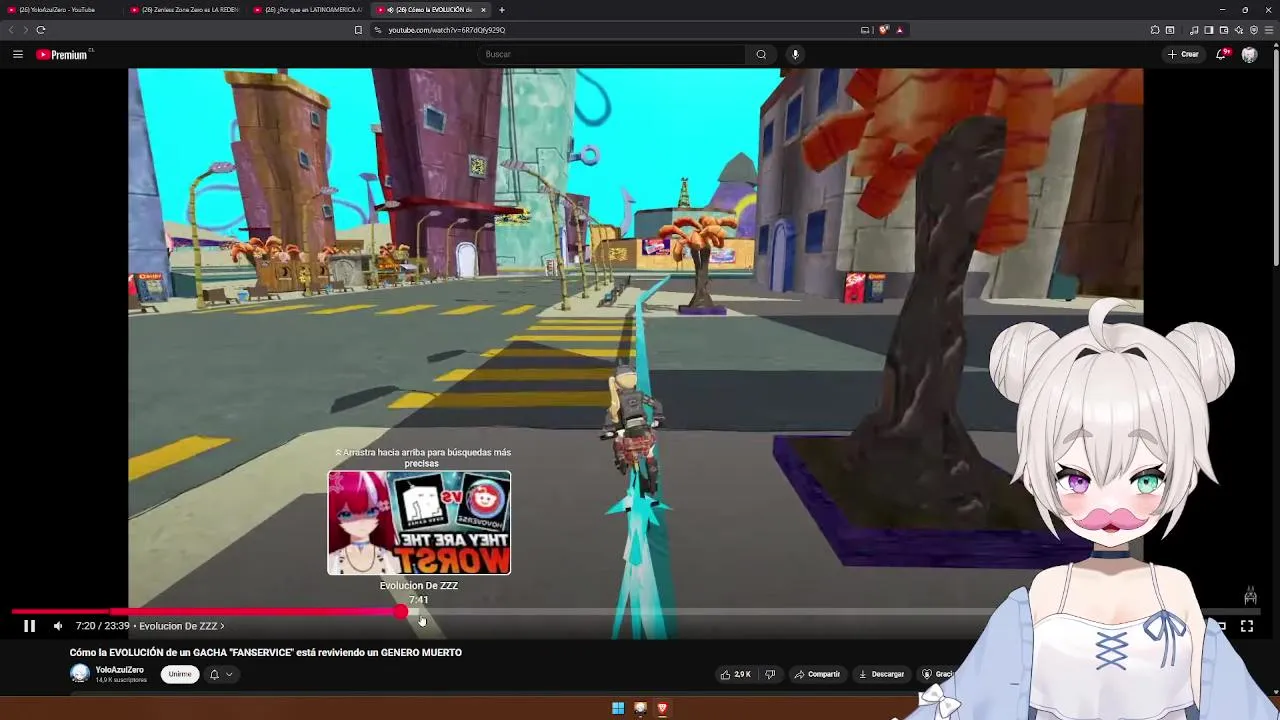Click the 7:20 / 23:39 time display
Image resolution: width=1280 pixels, height=720 pixels.
[x=103, y=626]
